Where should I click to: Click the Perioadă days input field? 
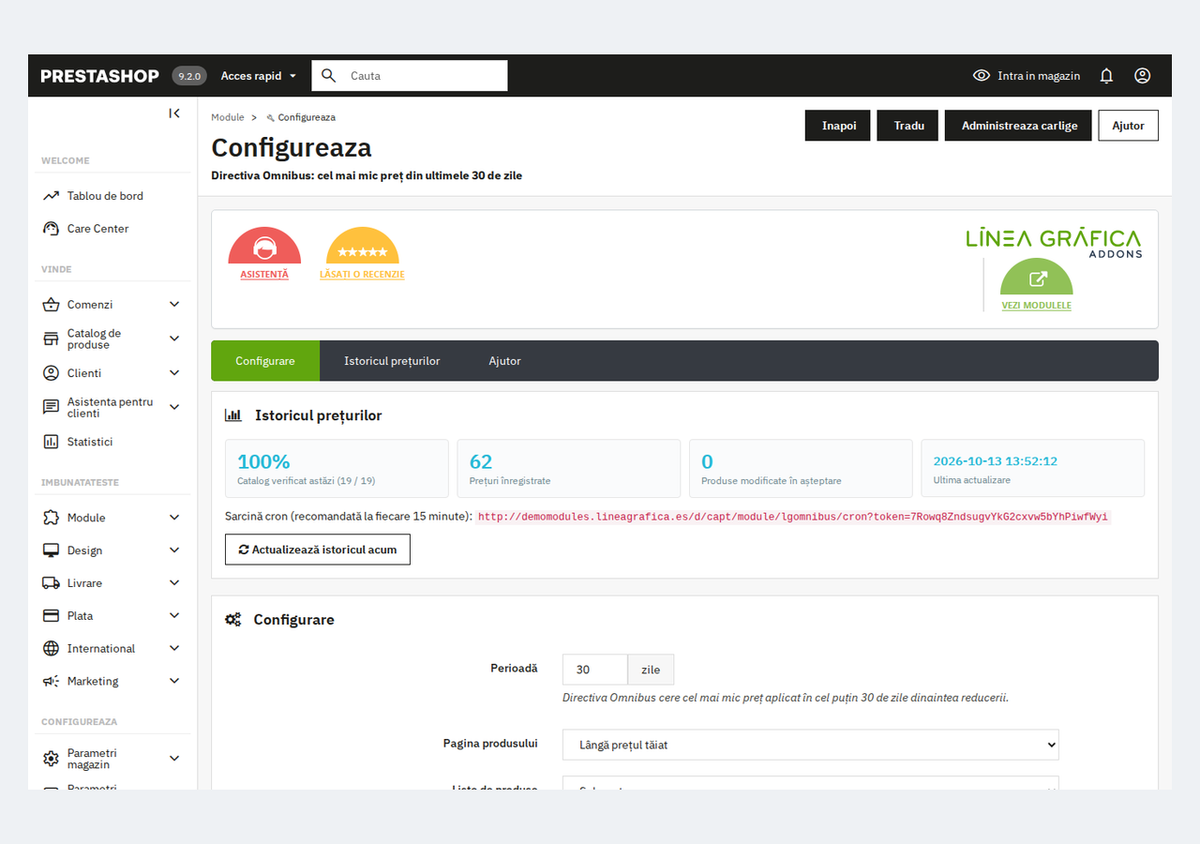click(595, 670)
